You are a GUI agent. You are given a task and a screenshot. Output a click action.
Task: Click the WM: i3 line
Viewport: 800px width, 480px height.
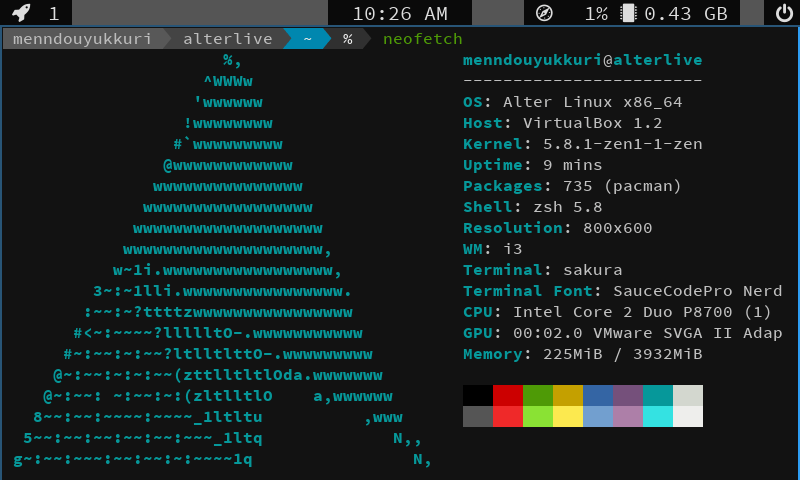pyautogui.click(x=492, y=249)
